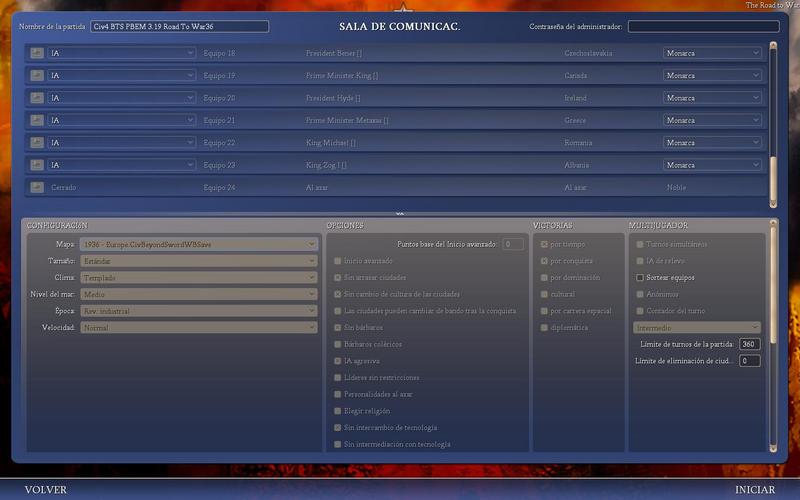
Task: Toggle the IA agresiva option
Action: (338, 361)
